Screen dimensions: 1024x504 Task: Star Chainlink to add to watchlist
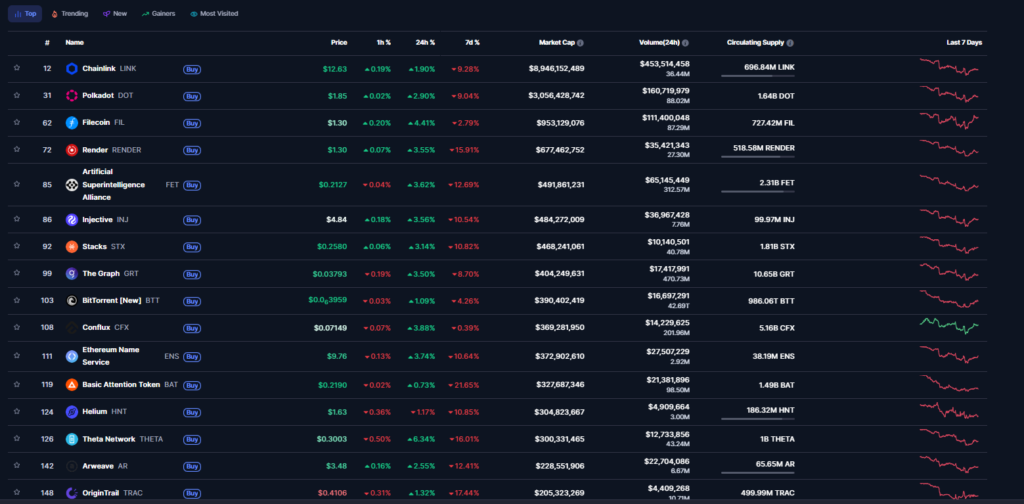17,68
